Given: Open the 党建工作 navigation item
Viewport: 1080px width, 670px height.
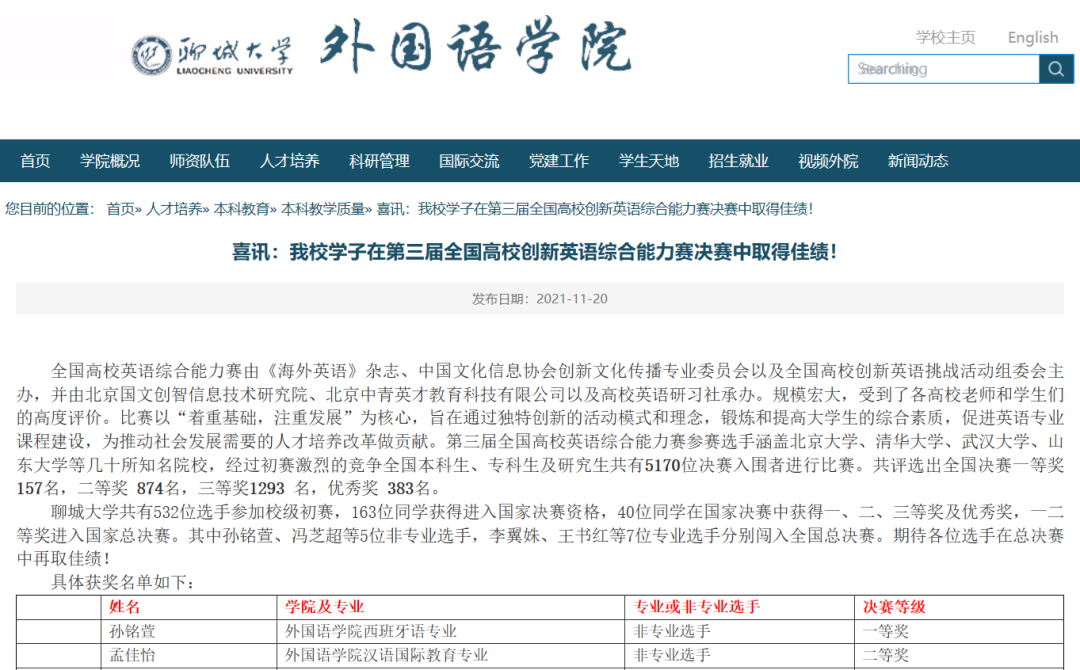Looking at the screenshot, I should [x=559, y=161].
